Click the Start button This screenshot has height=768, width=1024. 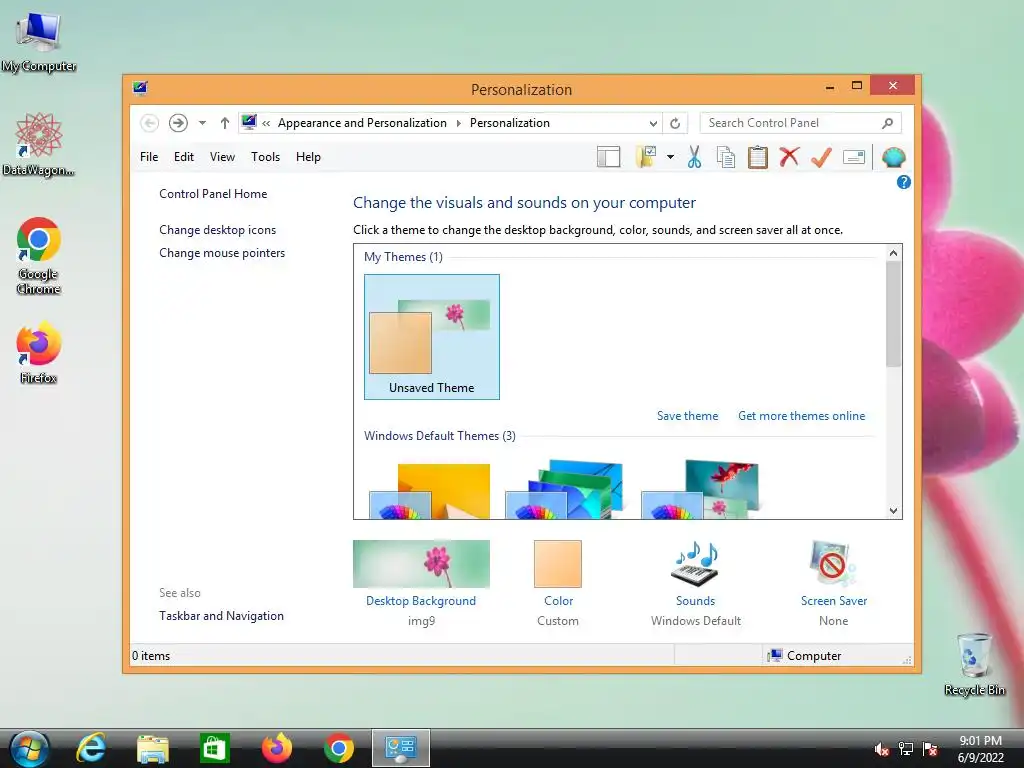tap(29, 748)
